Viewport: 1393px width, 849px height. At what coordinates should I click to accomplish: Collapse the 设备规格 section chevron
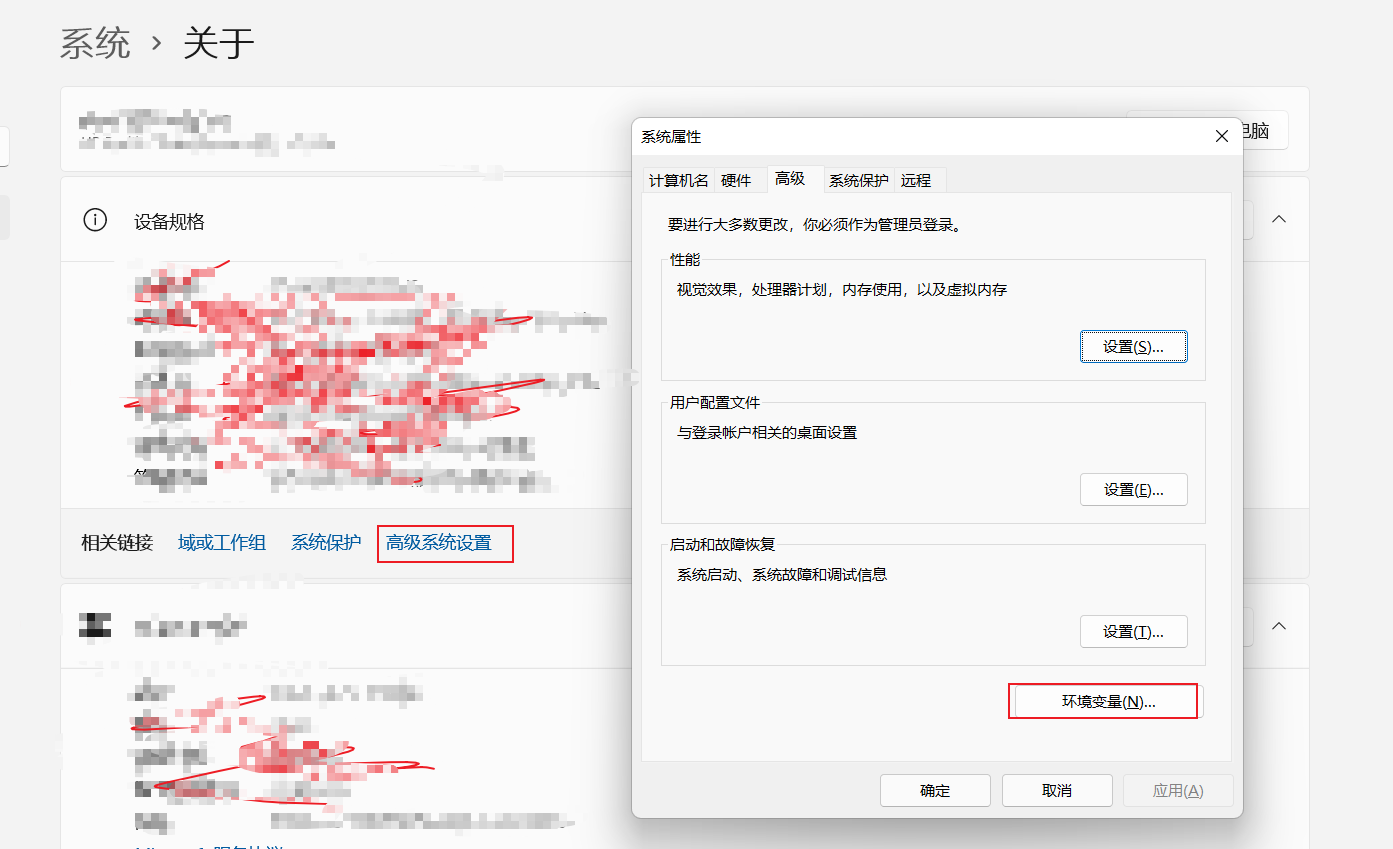point(1278,219)
